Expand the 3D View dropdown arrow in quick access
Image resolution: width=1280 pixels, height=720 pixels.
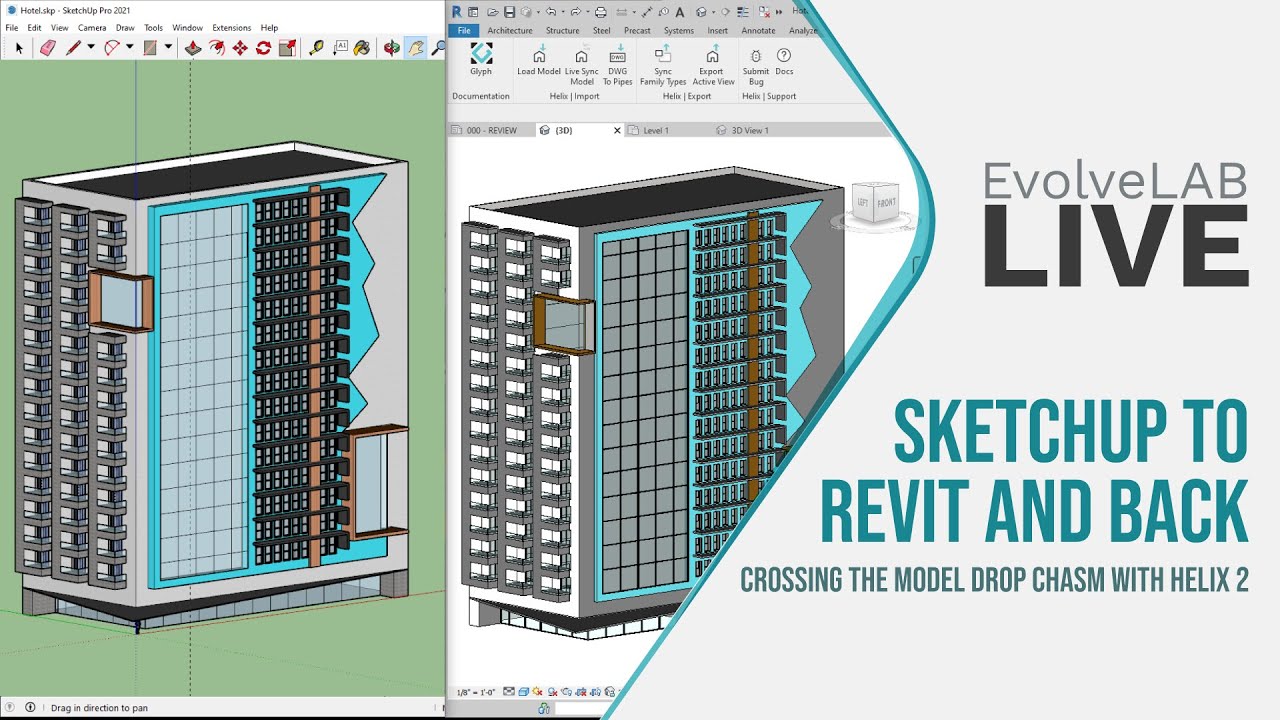713,12
